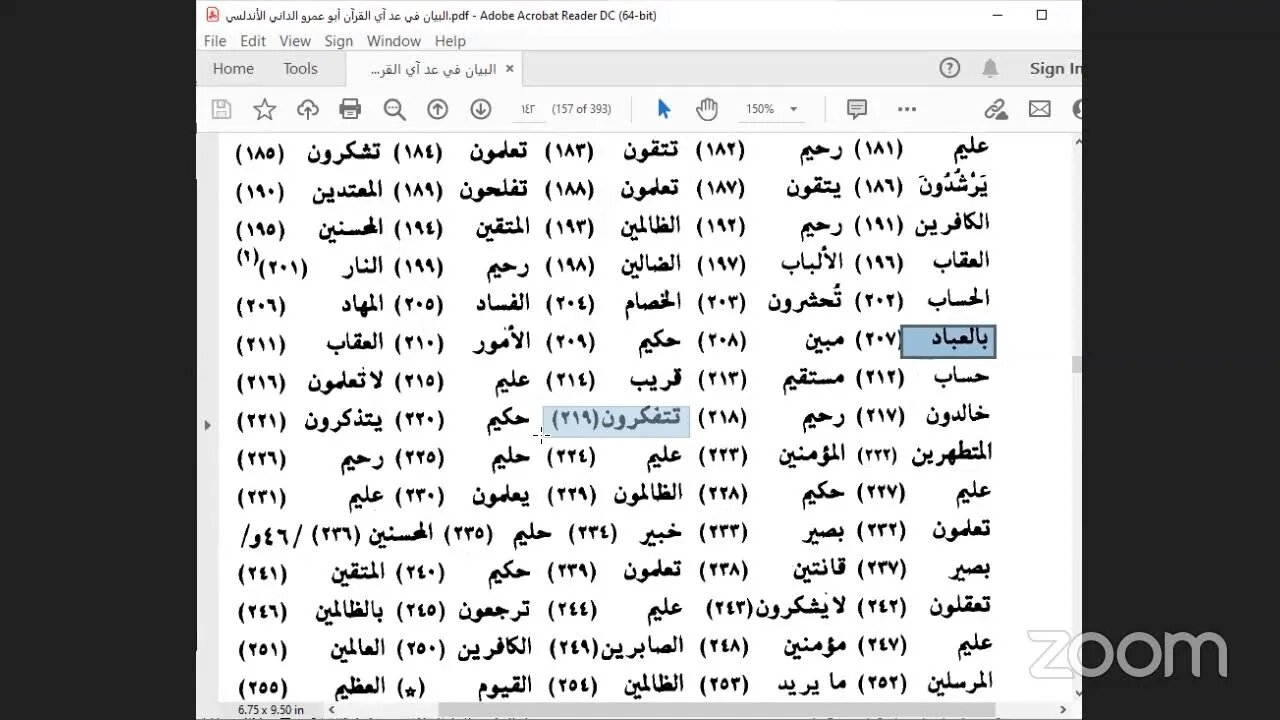Go to the previous page with the up arrow

point(437,109)
